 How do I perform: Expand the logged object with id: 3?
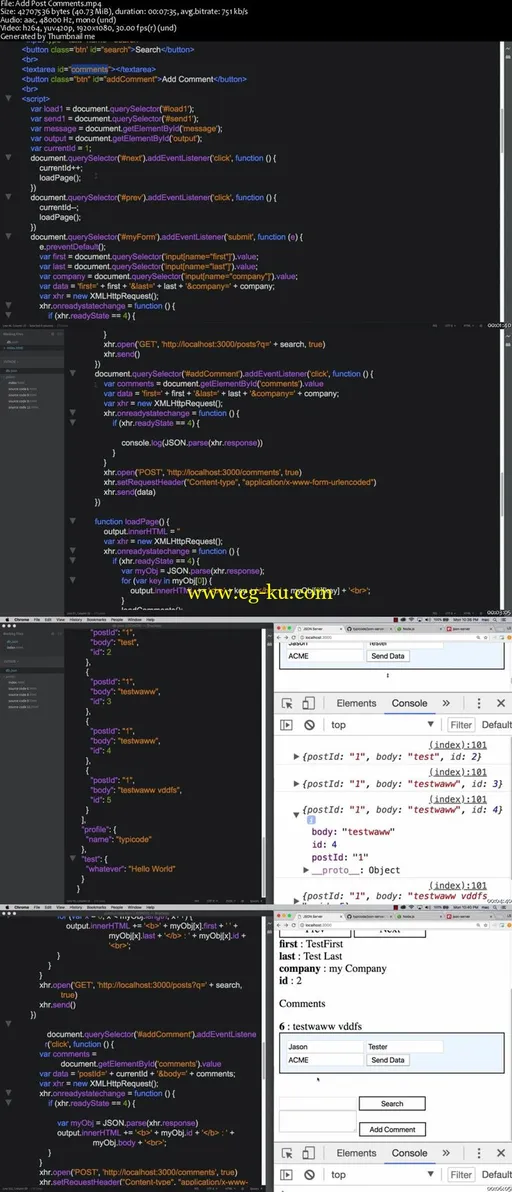click(x=297, y=783)
